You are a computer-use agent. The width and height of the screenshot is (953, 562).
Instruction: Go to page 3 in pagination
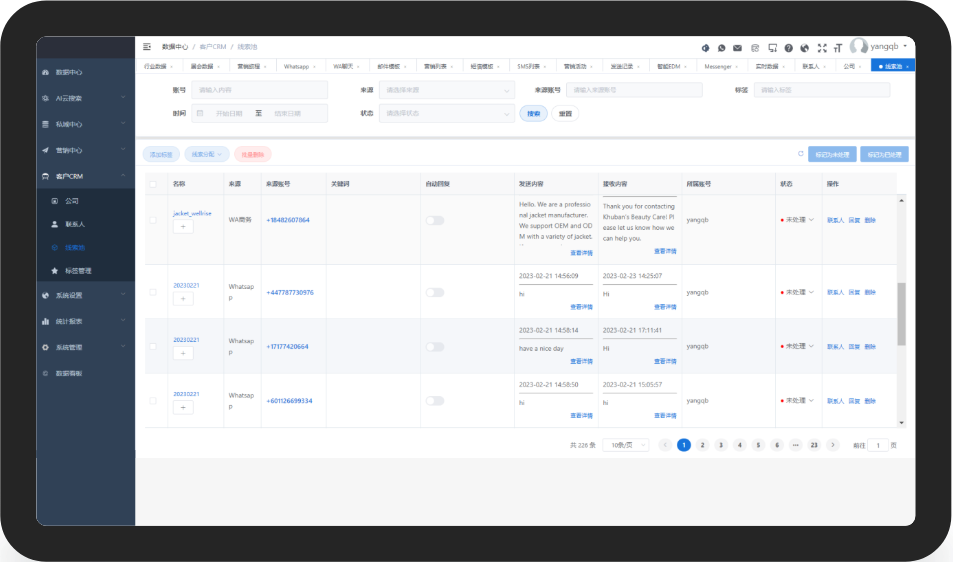click(x=721, y=445)
